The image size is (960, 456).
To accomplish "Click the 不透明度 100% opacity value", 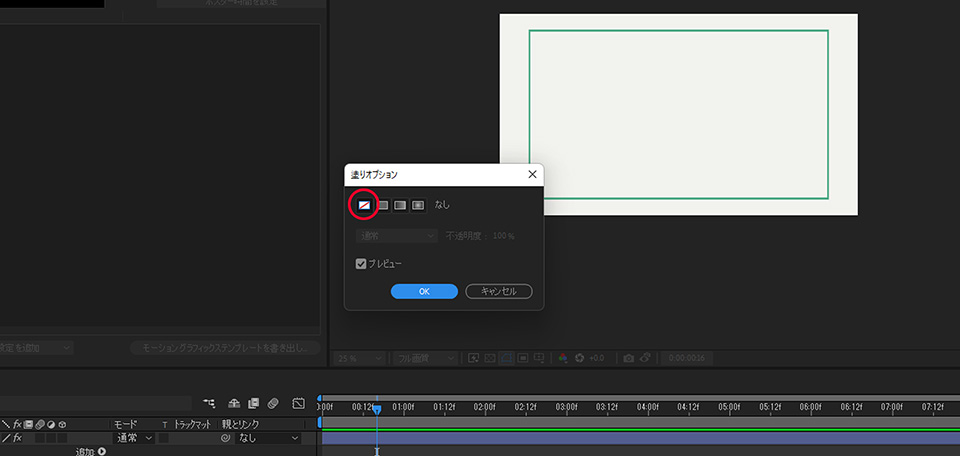I will [x=504, y=236].
